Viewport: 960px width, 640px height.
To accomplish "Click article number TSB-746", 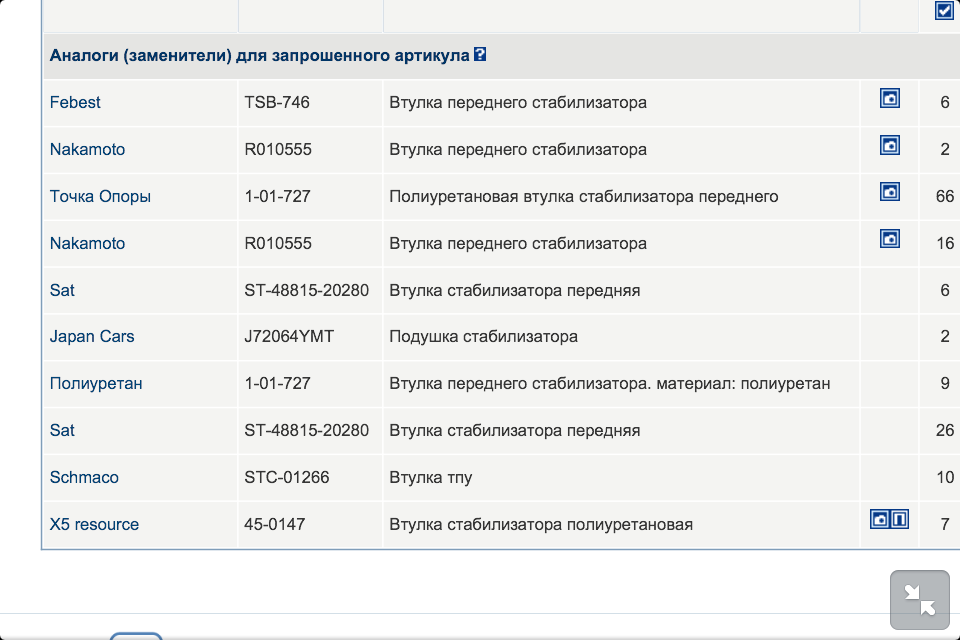I will click(x=277, y=103).
